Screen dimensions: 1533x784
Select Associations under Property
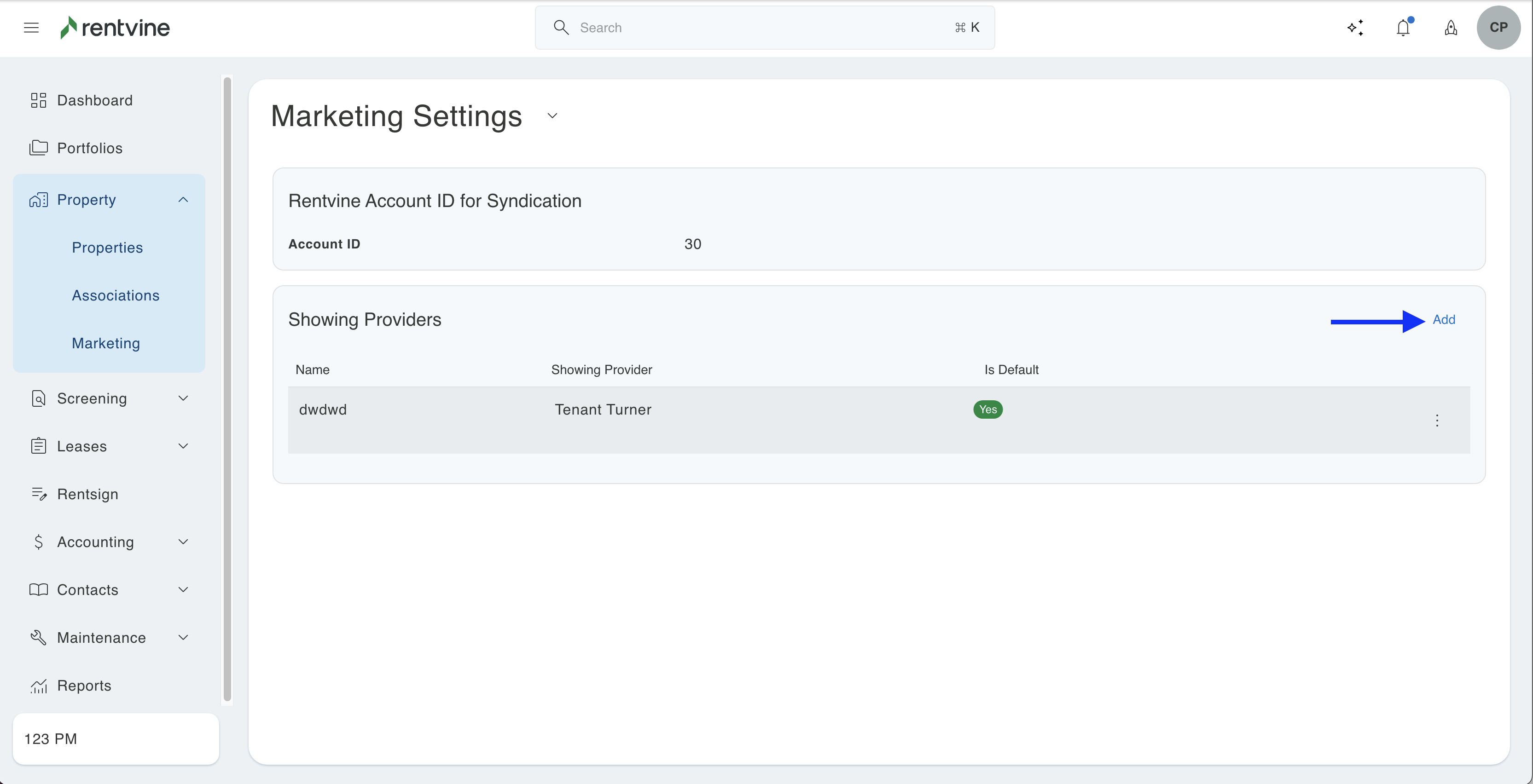(x=116, y=295)
